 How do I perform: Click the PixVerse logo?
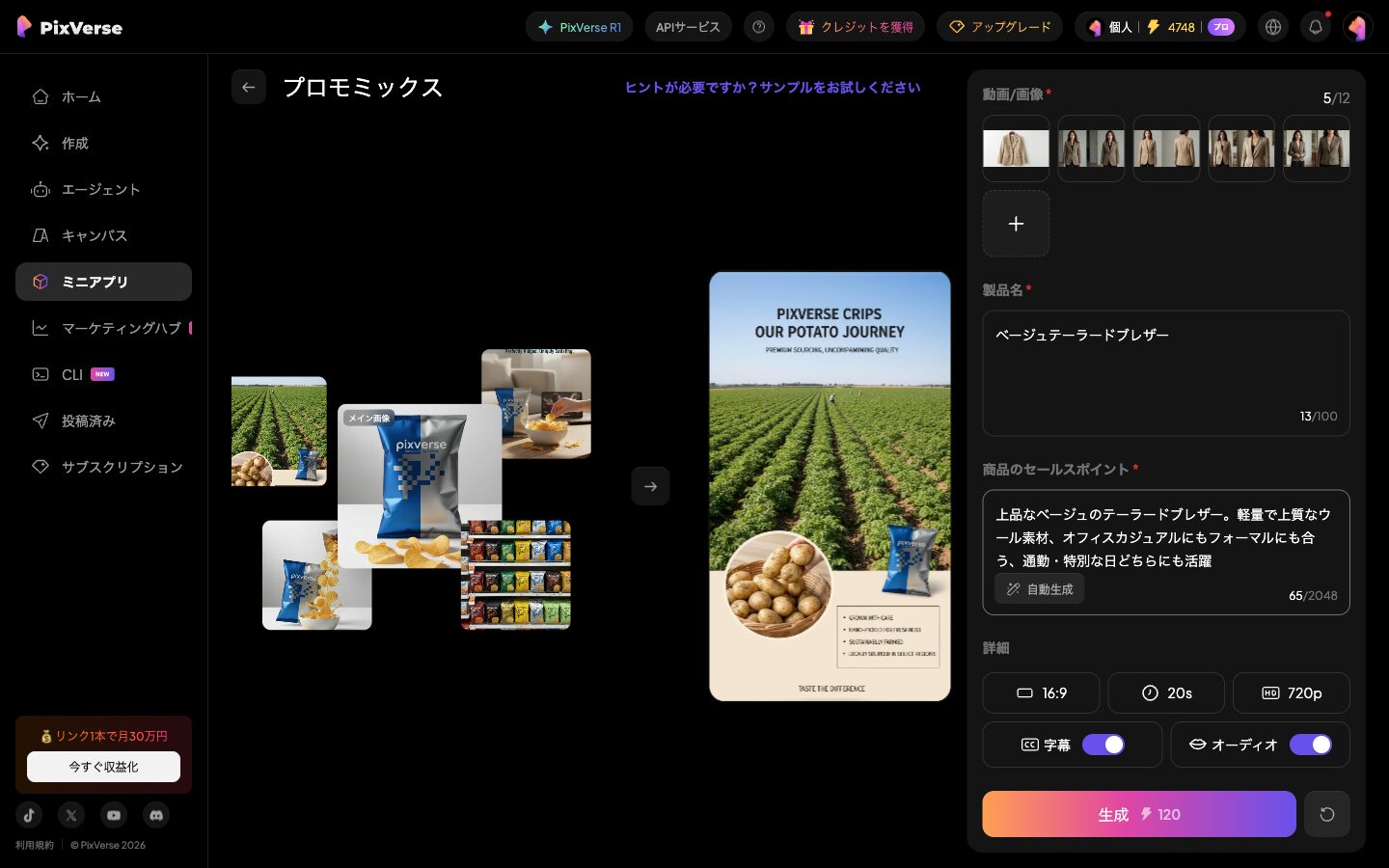[x=69, y=27]
